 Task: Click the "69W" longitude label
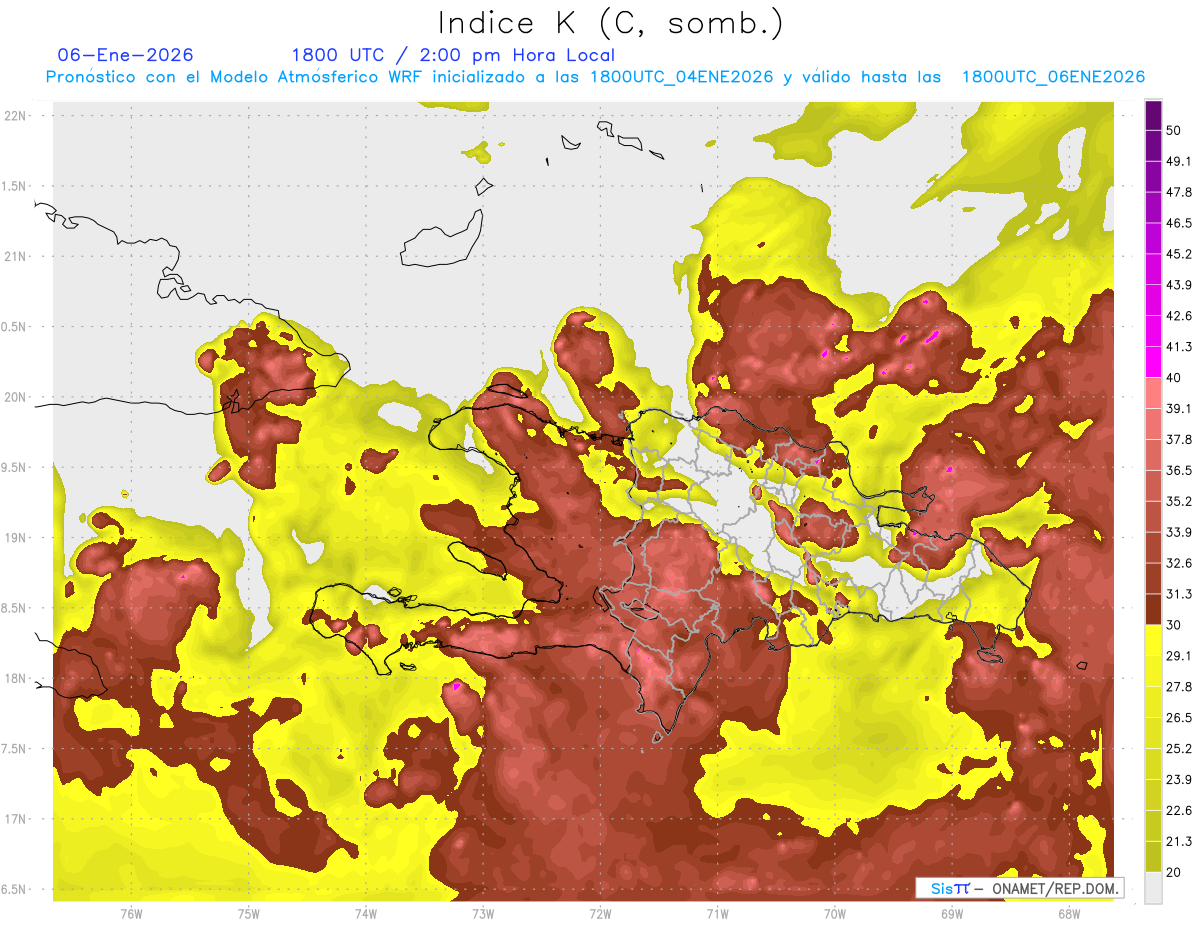pos(952,914)
